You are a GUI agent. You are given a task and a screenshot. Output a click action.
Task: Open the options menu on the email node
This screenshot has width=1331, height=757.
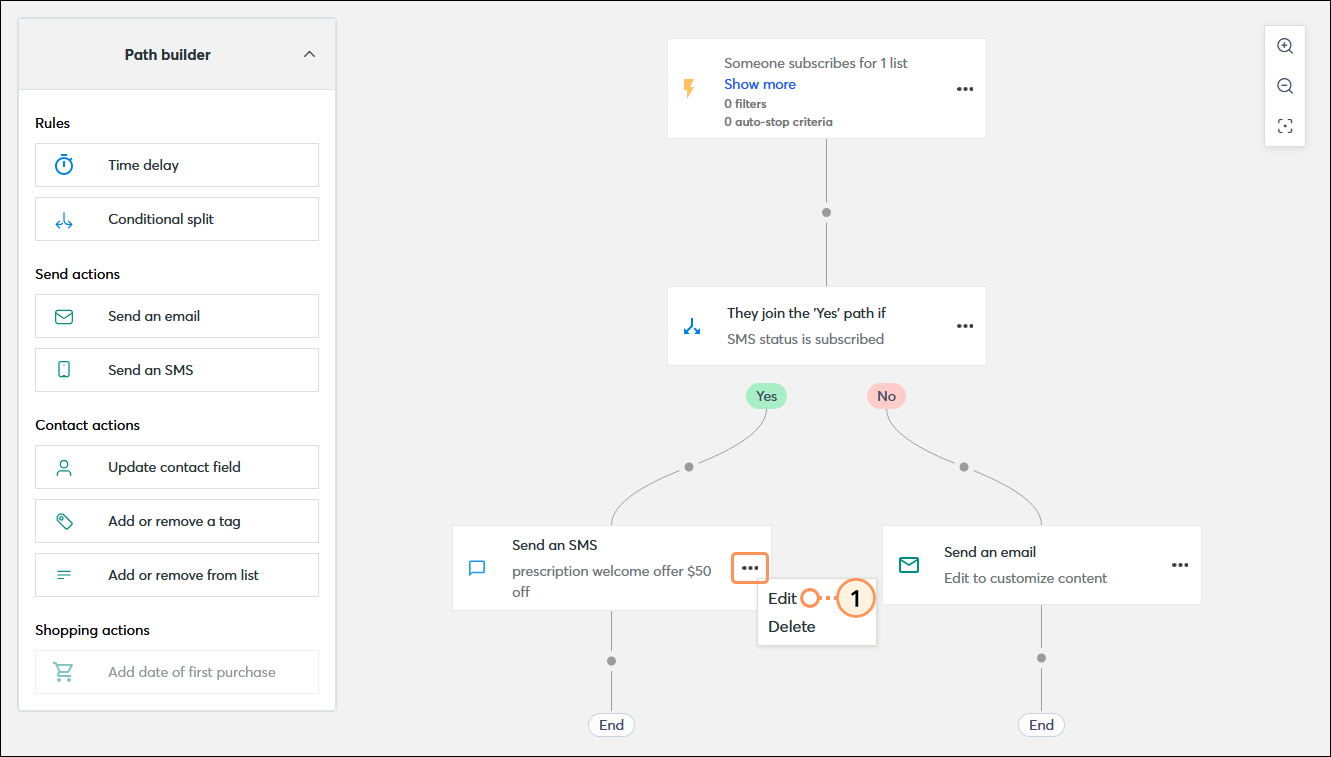click(1179, 565)
